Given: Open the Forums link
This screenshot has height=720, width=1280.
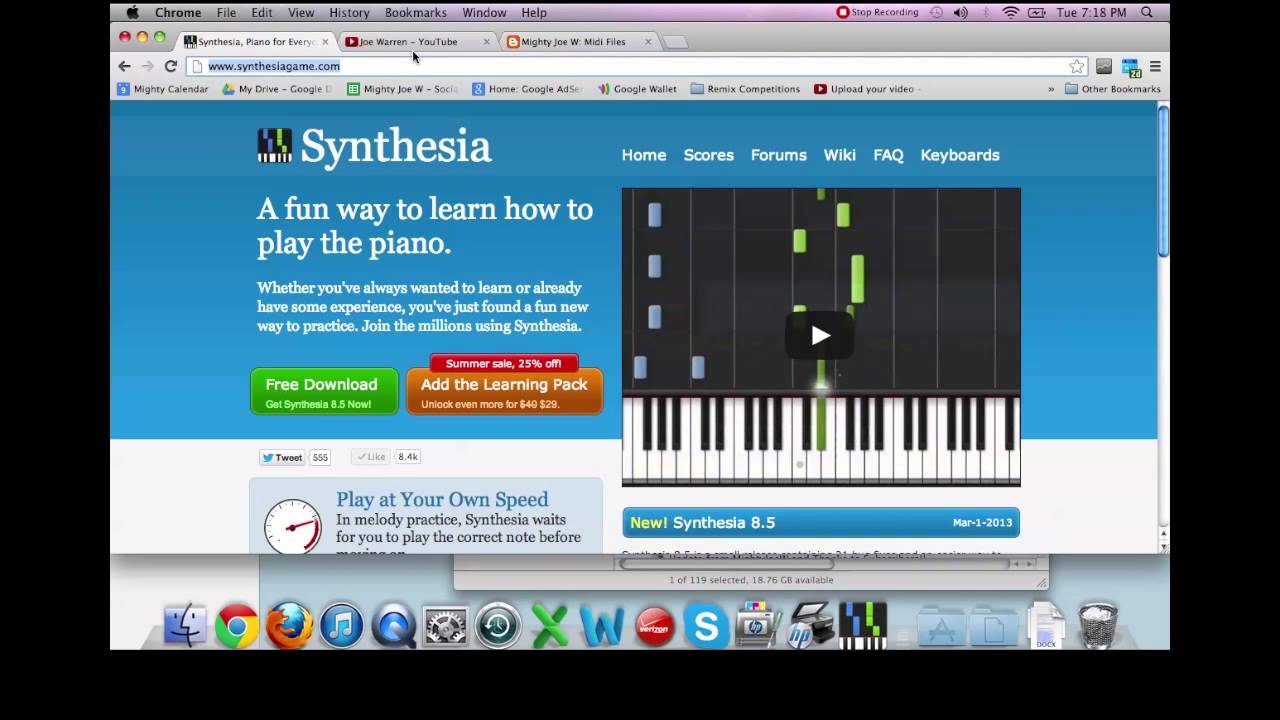Looking at the screenshot, I should pyautogui.click(x=779, y=155).
